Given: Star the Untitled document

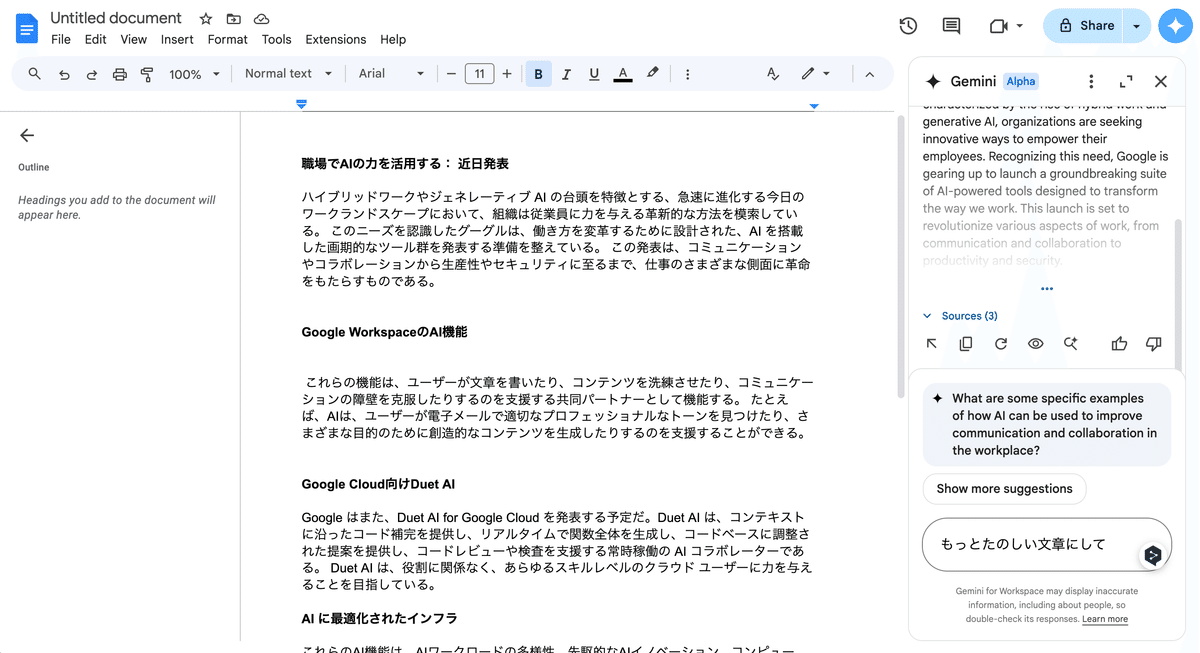Looking at the screenshot, I should (206, 19).
